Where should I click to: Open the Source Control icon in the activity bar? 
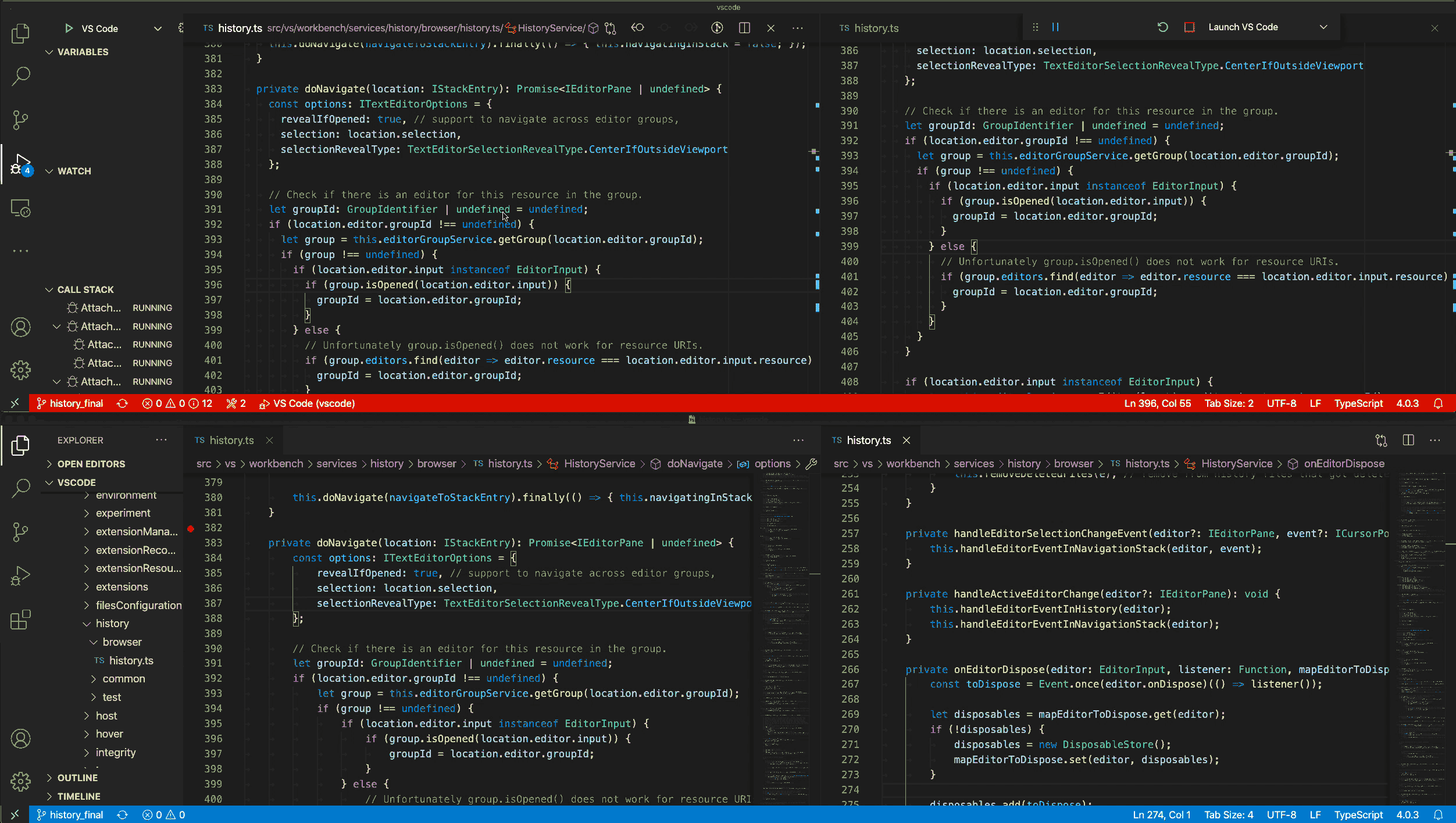(20, 119)
